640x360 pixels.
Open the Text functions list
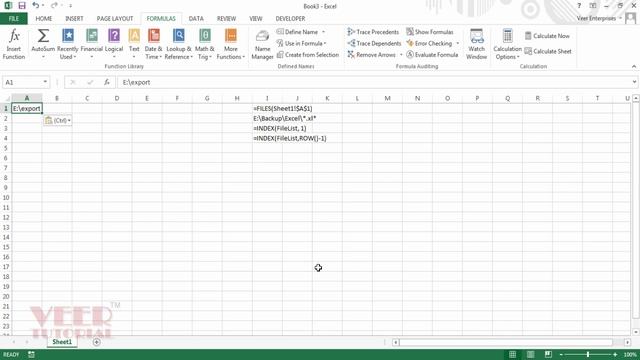(x=134, y=44)
